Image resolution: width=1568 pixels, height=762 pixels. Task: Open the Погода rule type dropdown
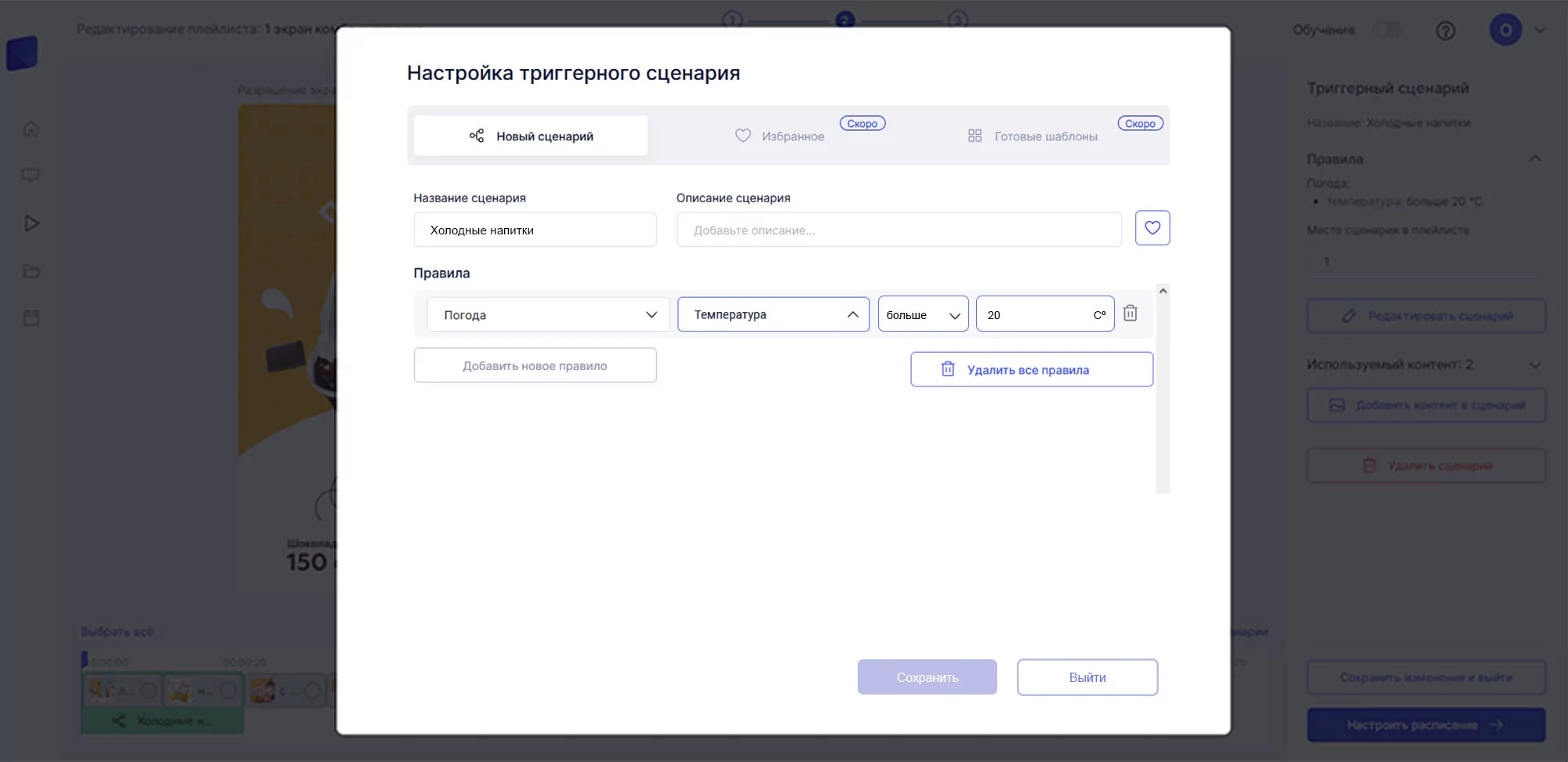tap(548, 314)
